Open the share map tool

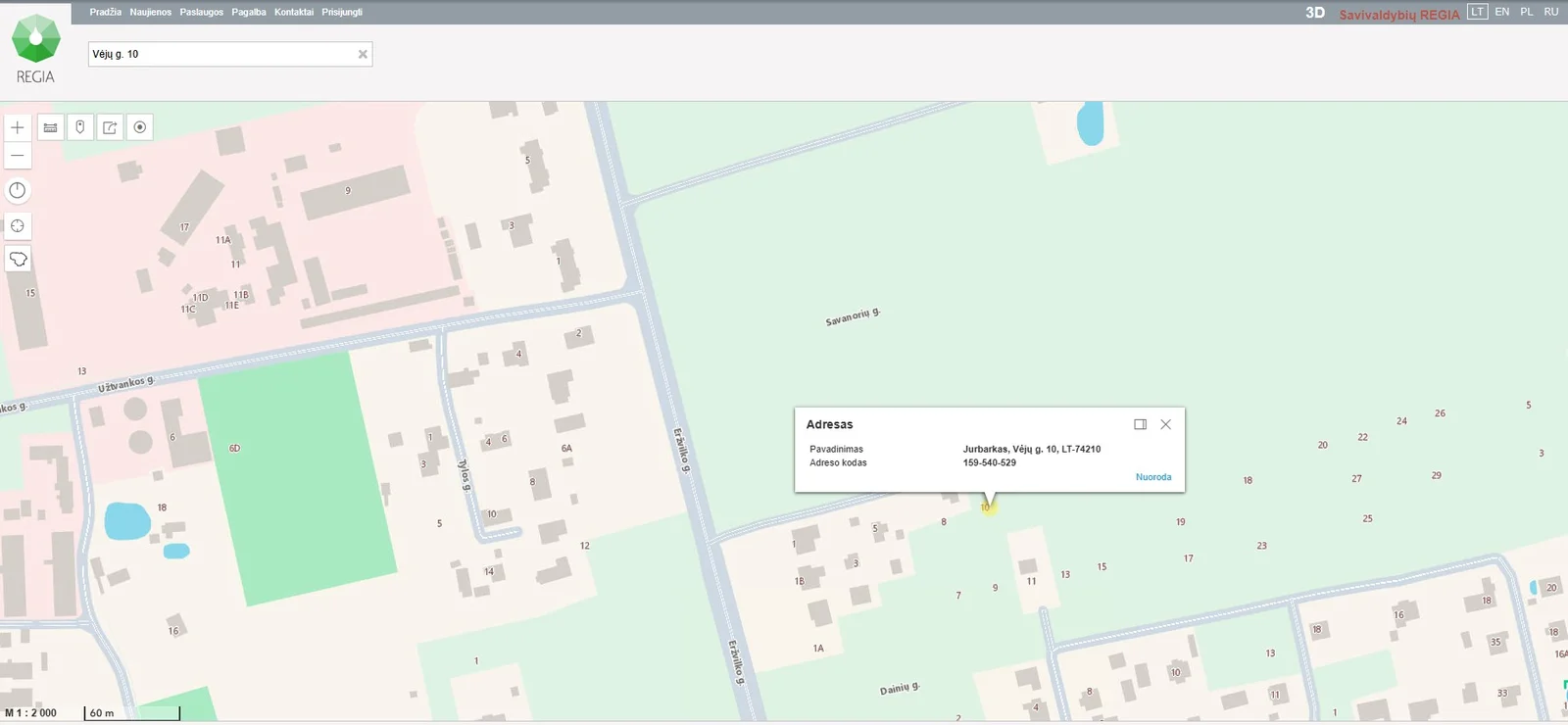110,127
